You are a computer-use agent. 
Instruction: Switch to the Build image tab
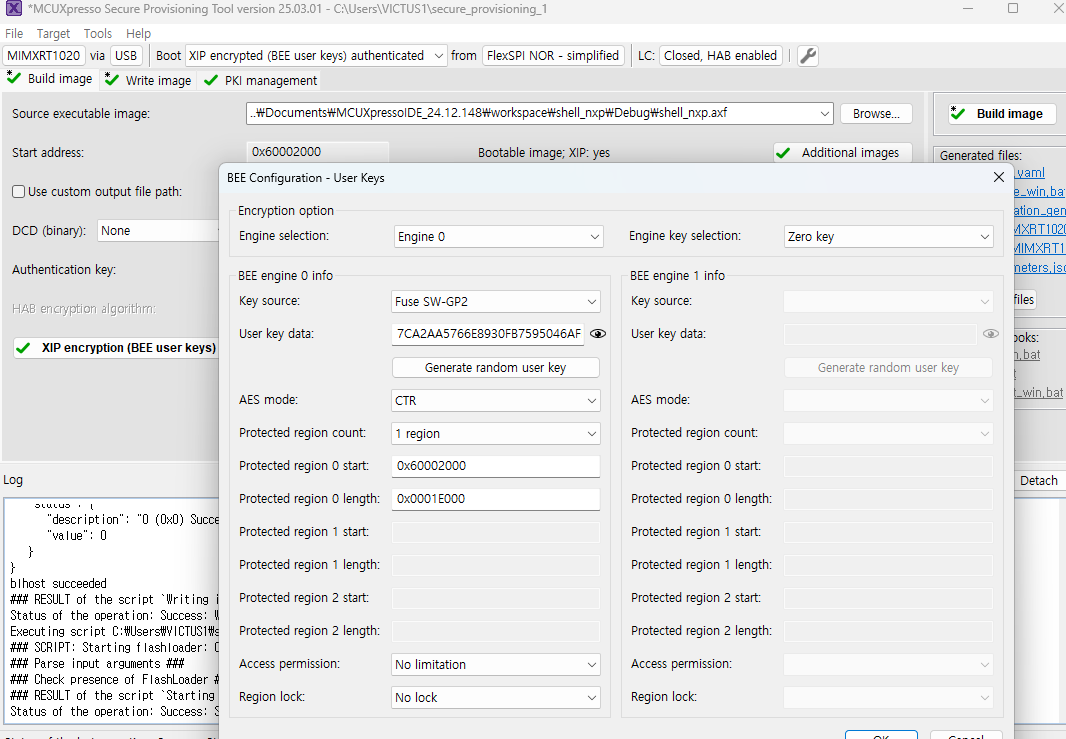pyautogui.click(x=50, y=79)
